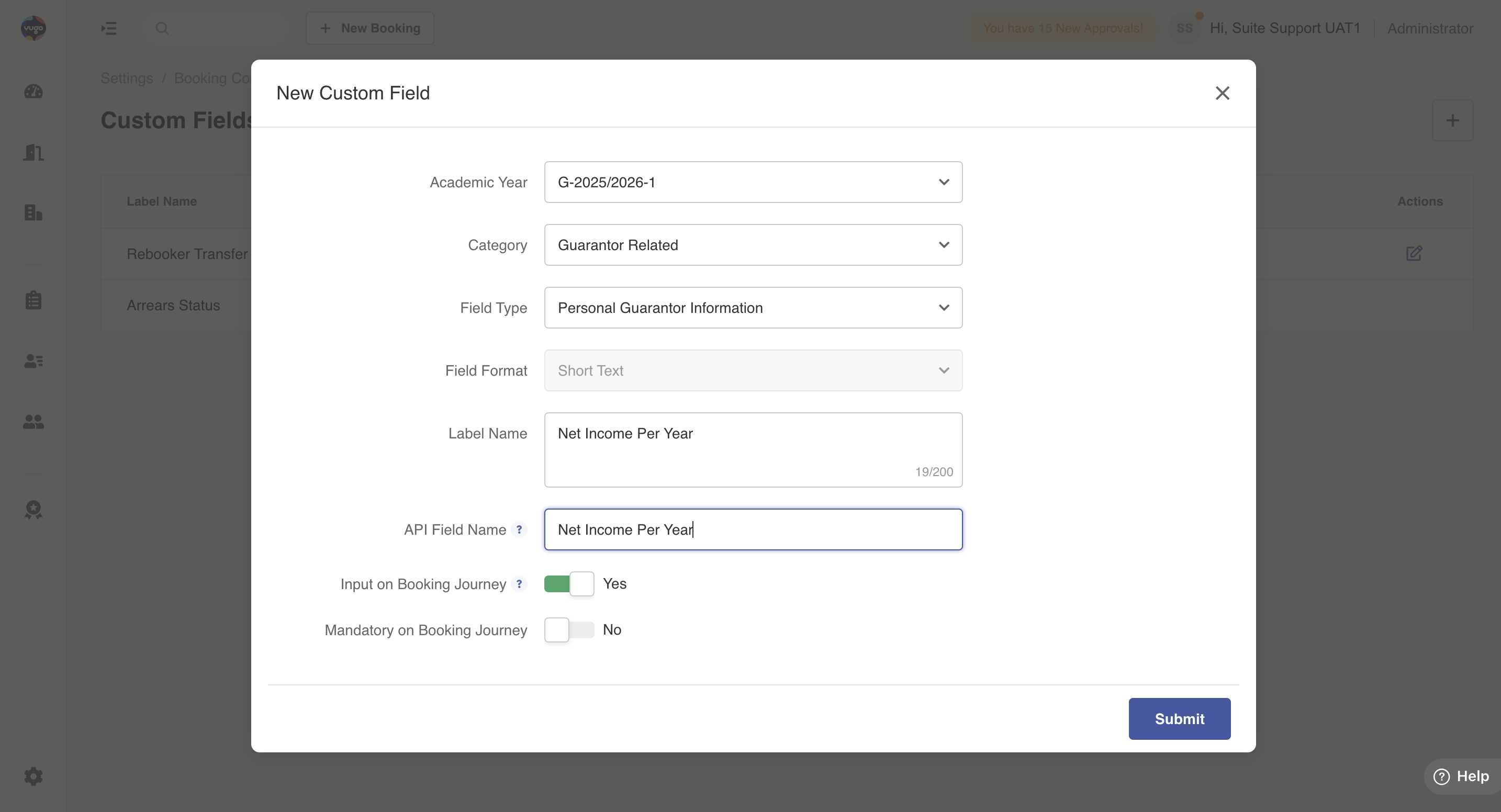Turn off Input on Booking Journey toggle
This screenshot has height=812, width=1501.
tap(569, 584)
